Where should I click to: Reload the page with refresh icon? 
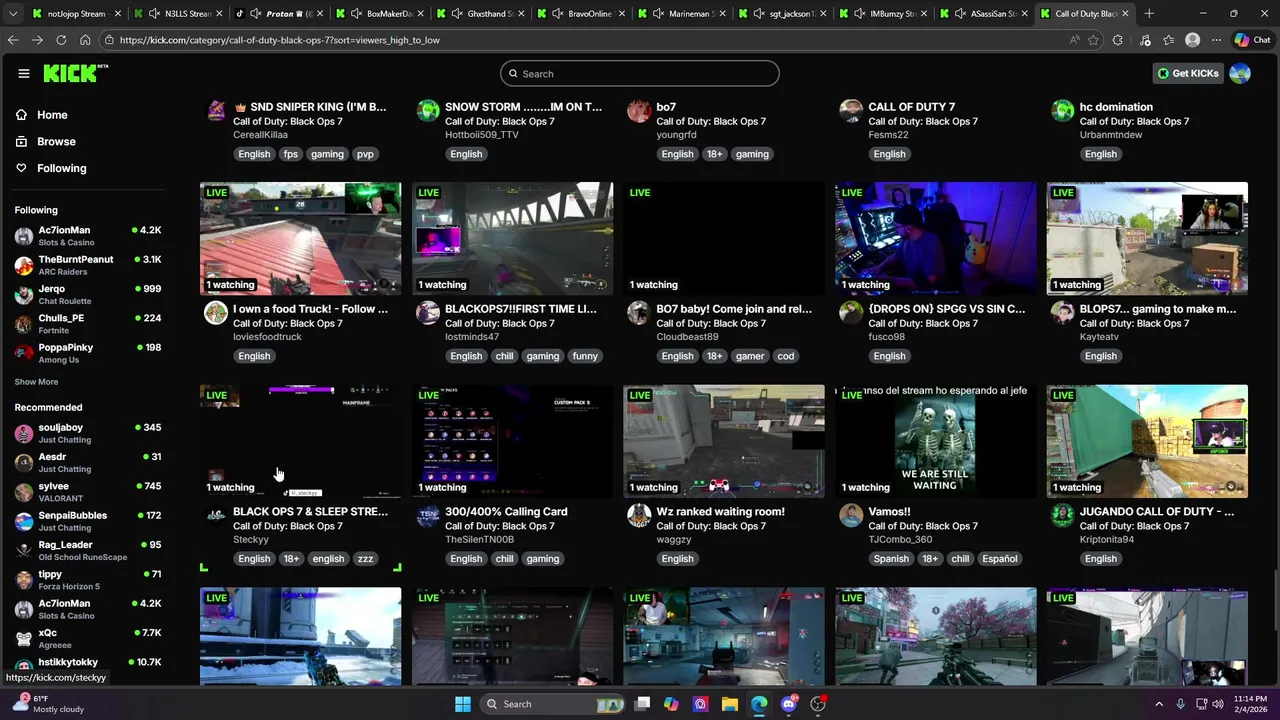(x=61, y=40)
